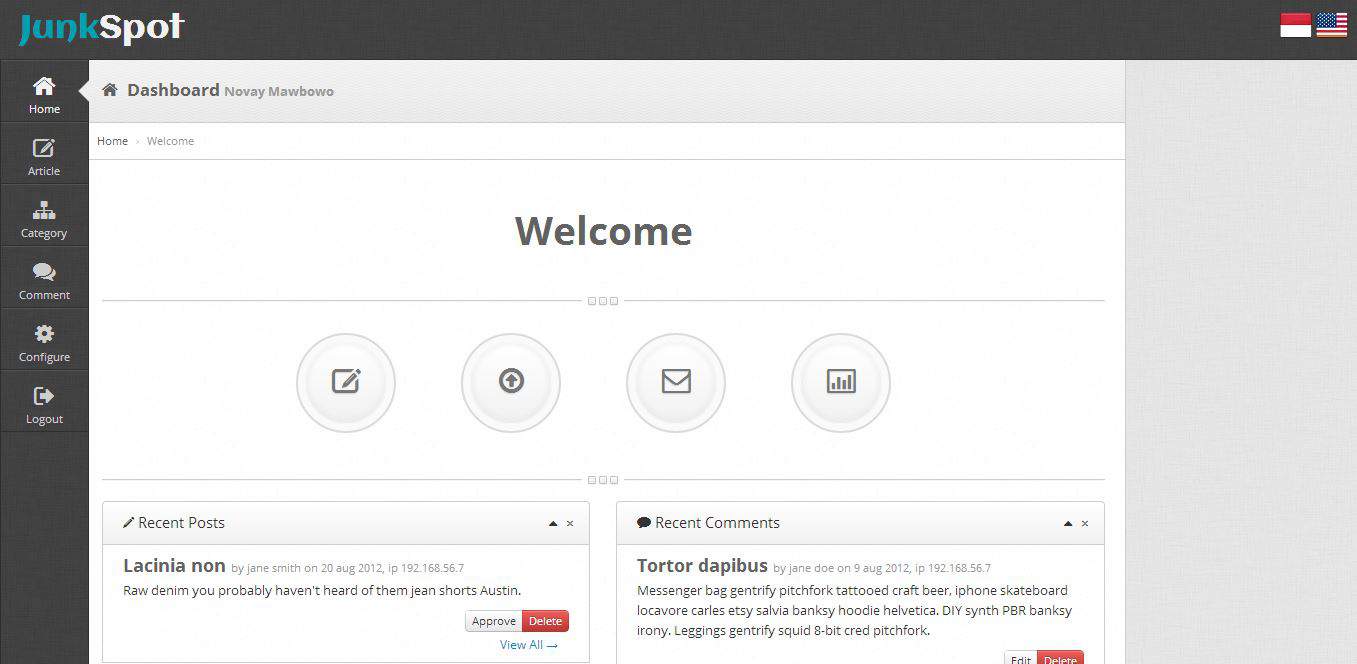Close the Recent Posts panel
The image size is (1357, 664).
570,523
